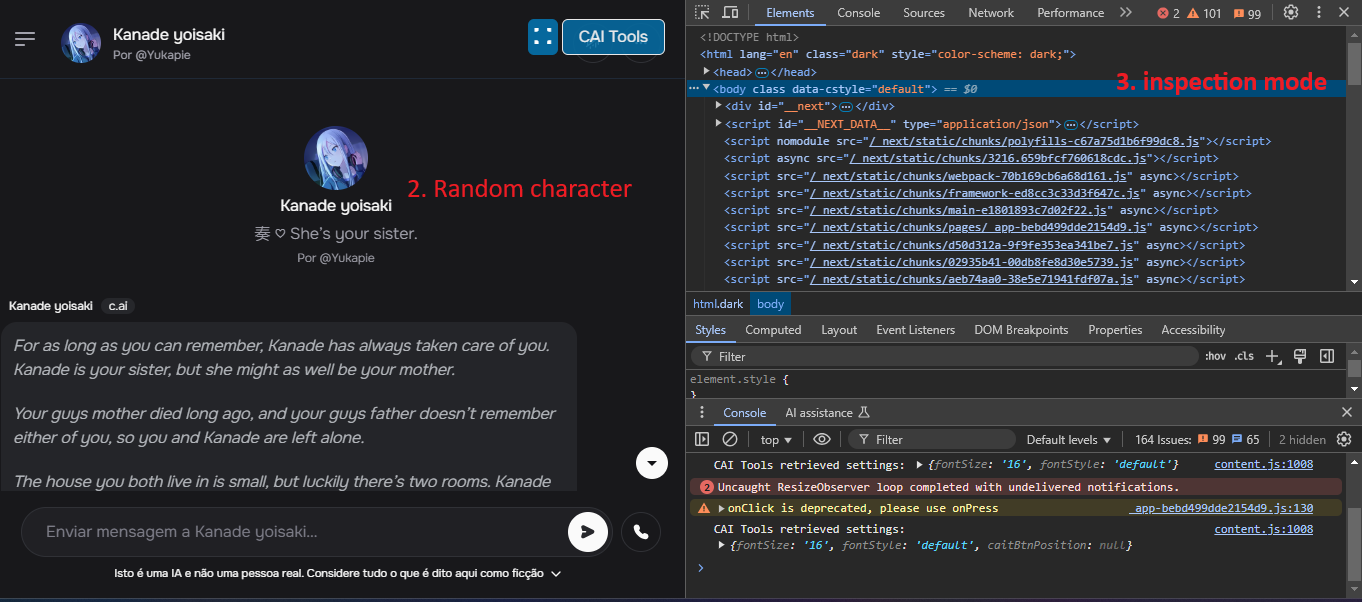Toggle the device toolbar icon
Viewport: 1362px width, 602px height.
click(730, 13)
